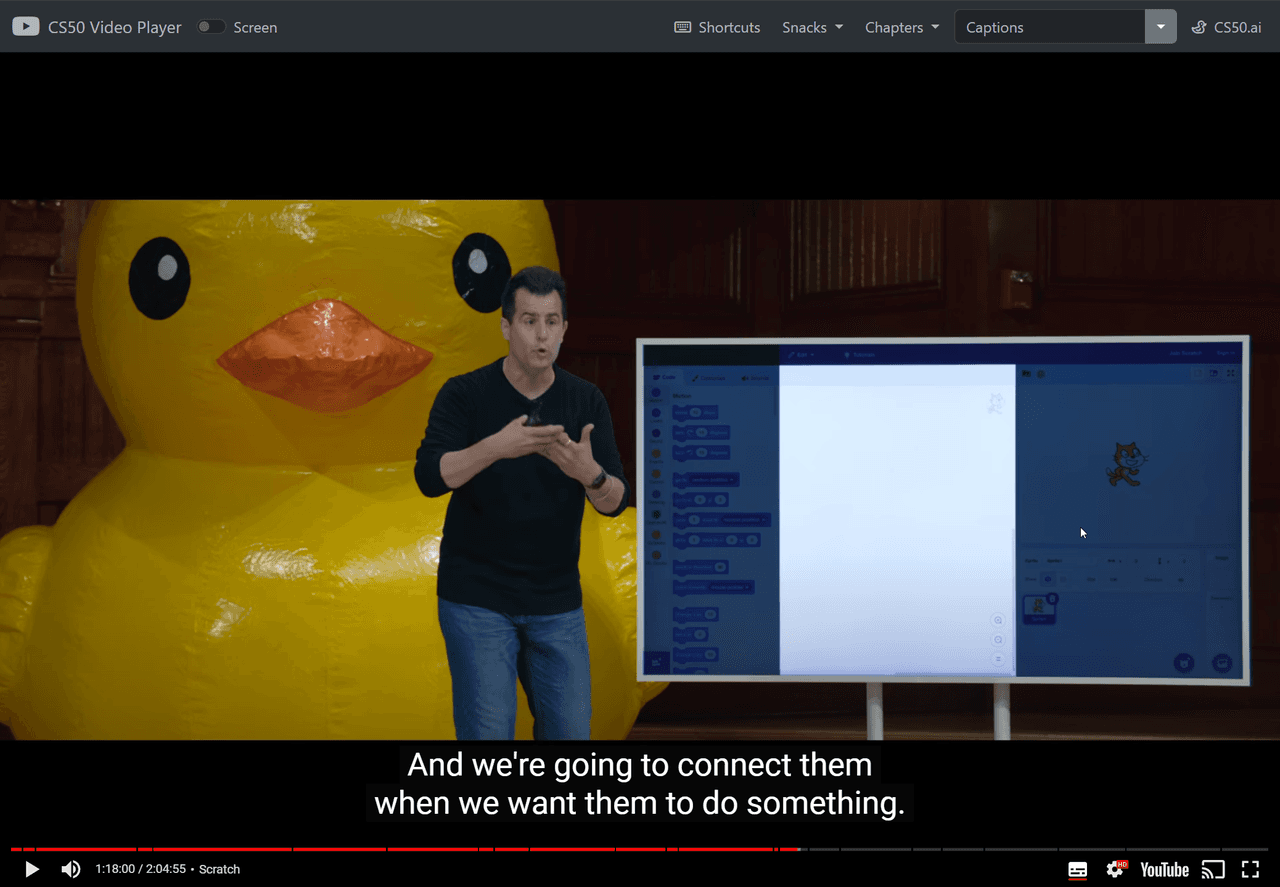Open the Captions dropdown arrow
Viewport: 1280px width, 887px height.
[1160, 27]
